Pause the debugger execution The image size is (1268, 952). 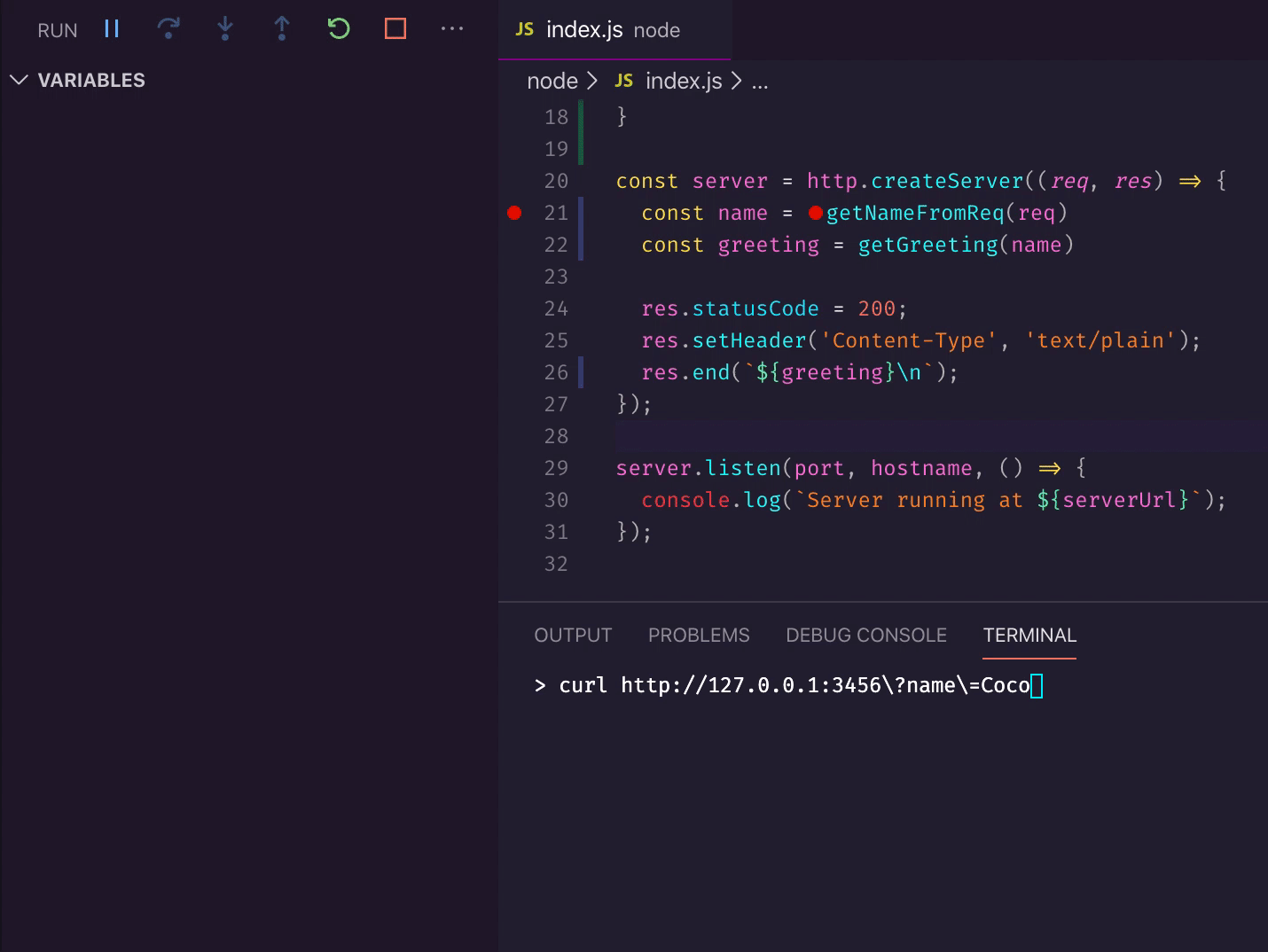112,29
